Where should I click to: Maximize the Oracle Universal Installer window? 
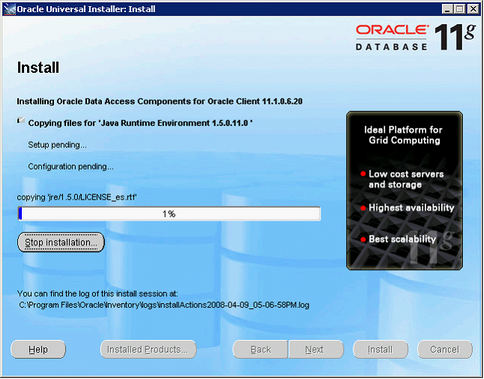460,9
